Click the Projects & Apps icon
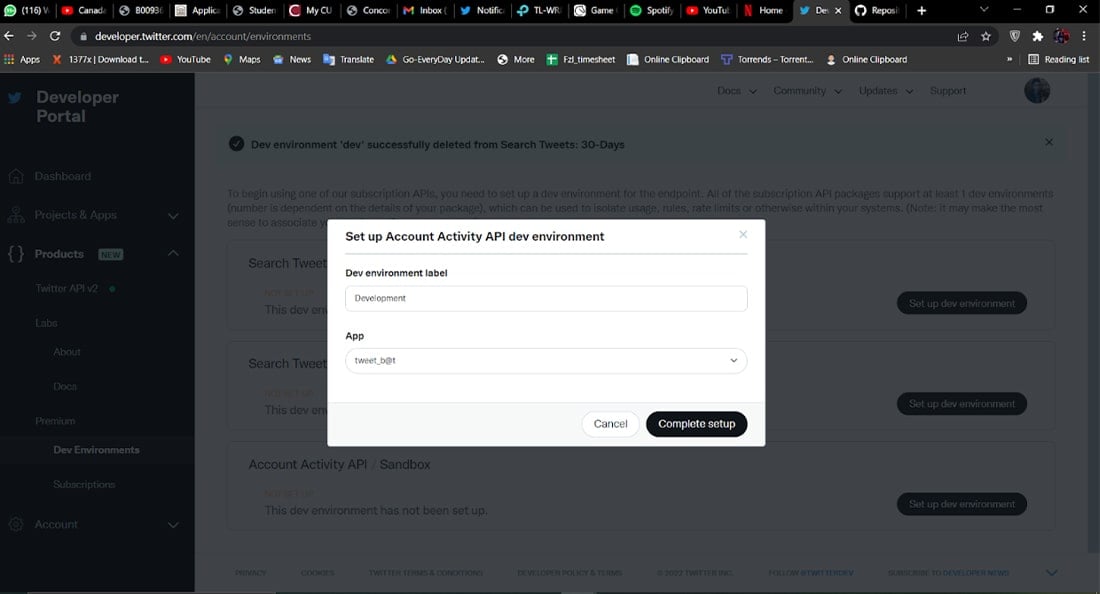 tap(15, 215)
